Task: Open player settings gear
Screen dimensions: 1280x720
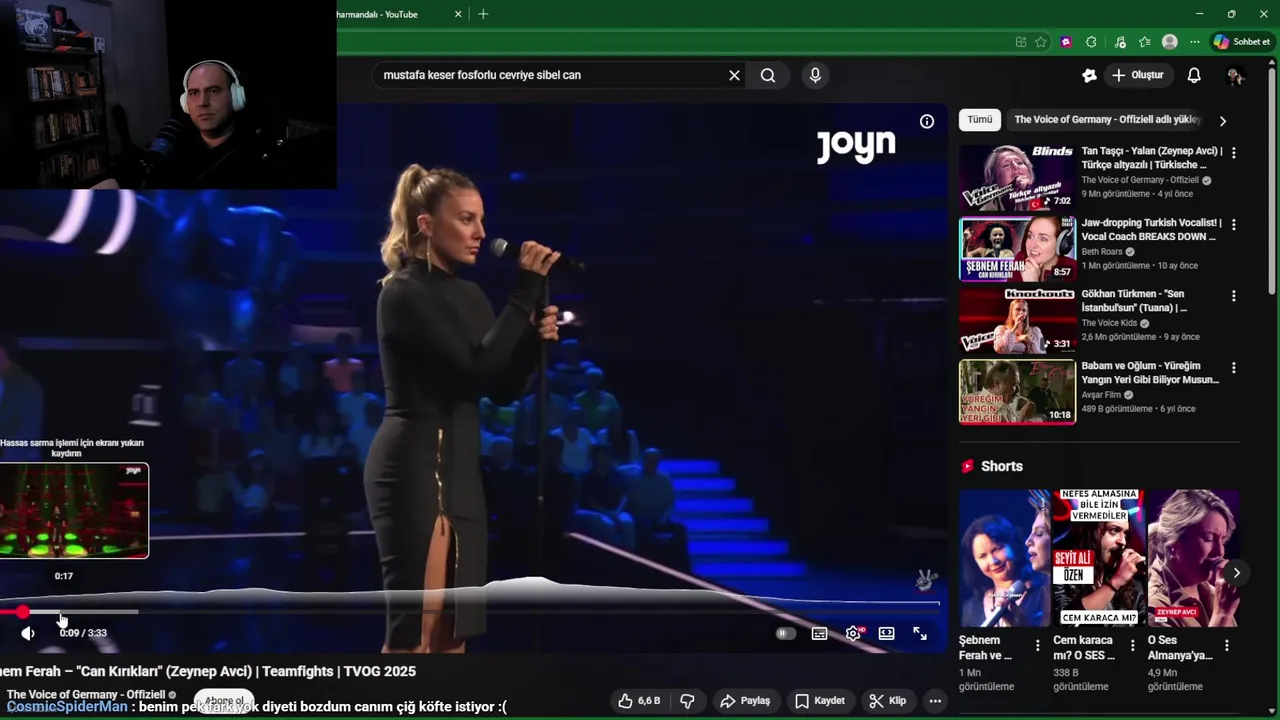Action: click(853, 633)
